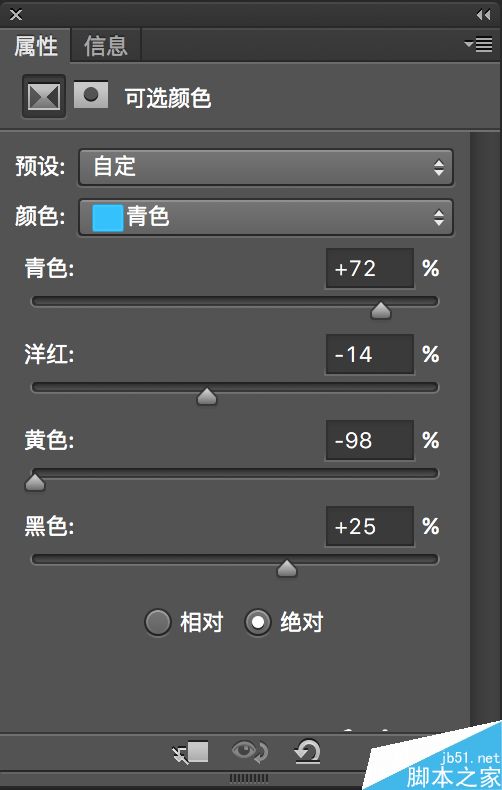Click the 青色 value field showing +72
The width and height of the screenshot is (502, 790).
370,269
